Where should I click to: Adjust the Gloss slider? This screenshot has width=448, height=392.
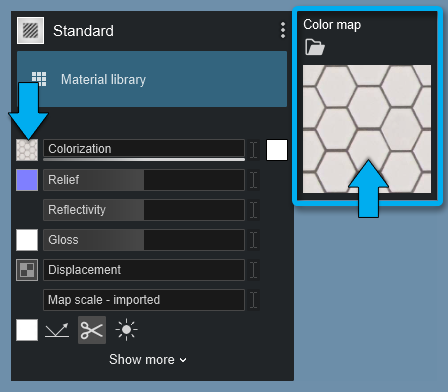click(144, 240)
